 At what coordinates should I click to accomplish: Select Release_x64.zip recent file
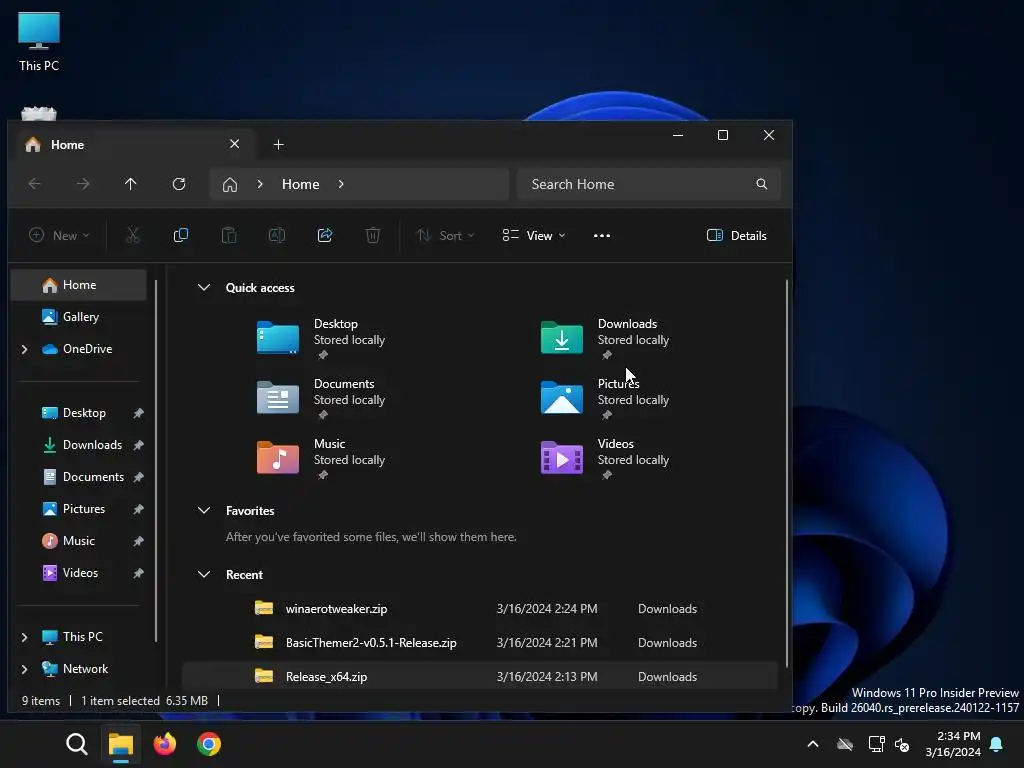pyautogui.click(x=480, y=677)
